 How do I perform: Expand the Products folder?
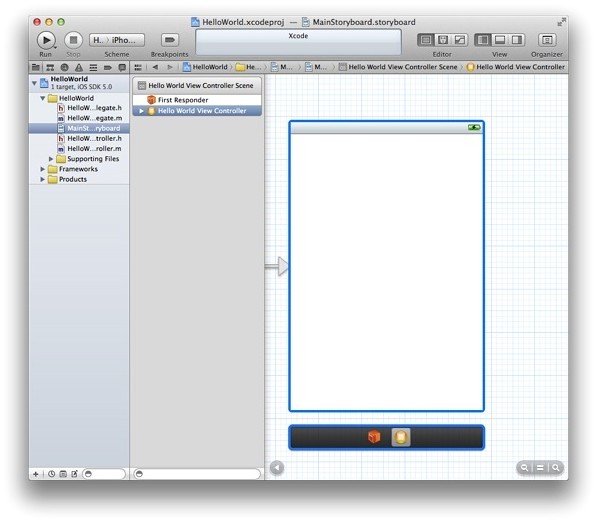[x=43, y=179]
